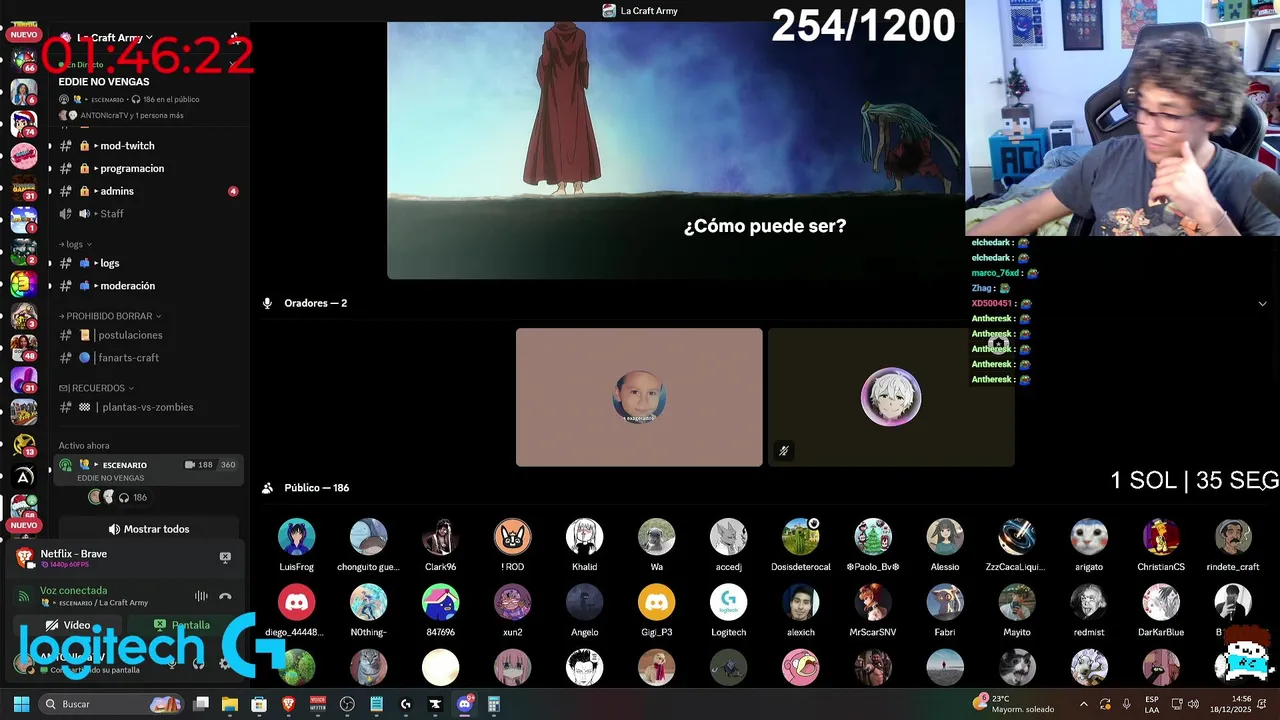Open Logitech user's audience avatar
The height and width of the screenshot is (720, 1280).
pos(728,603)
